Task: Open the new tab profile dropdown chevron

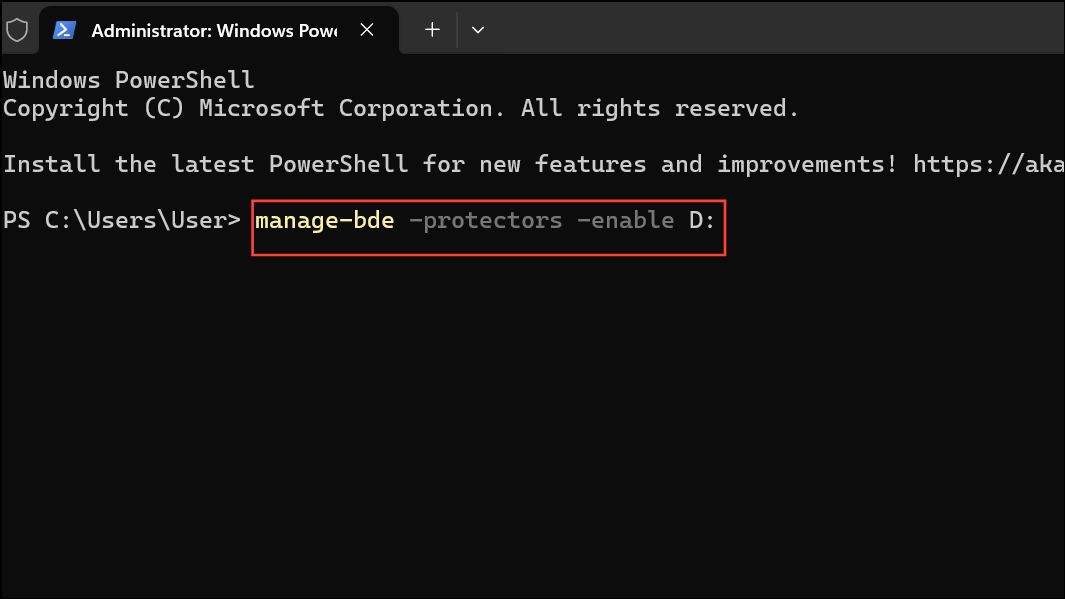Action: tap(477, 30)
